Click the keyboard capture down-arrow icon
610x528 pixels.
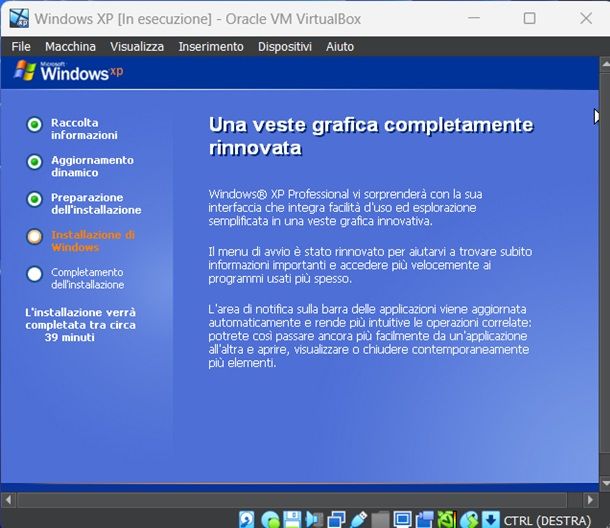coord(491,519)
